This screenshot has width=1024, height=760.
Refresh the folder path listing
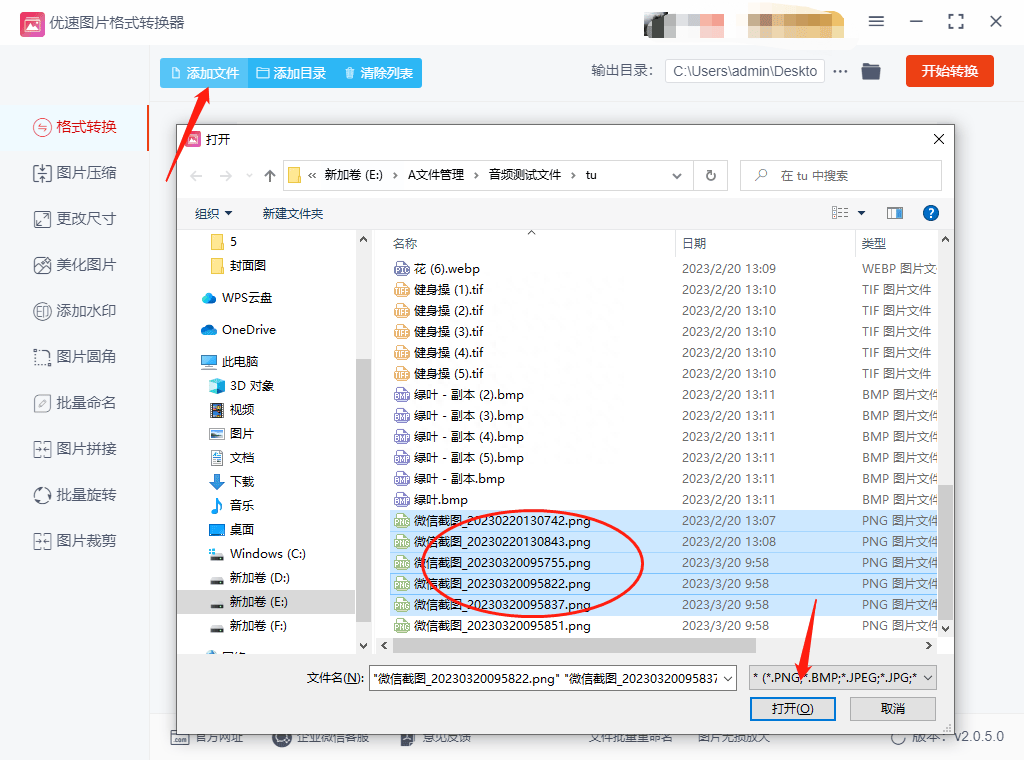pyautogui.click(x=710, y=175)
